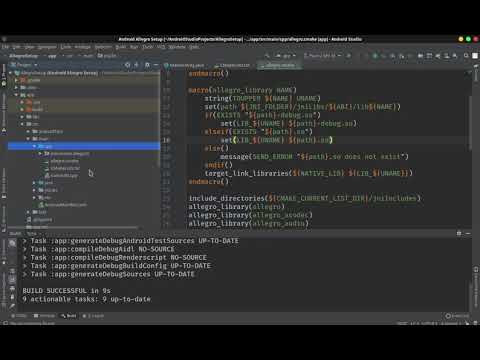The width and height of the screenshot is (480, 360).
Task: Open the Navigate menu
Action: click(47, 47)
